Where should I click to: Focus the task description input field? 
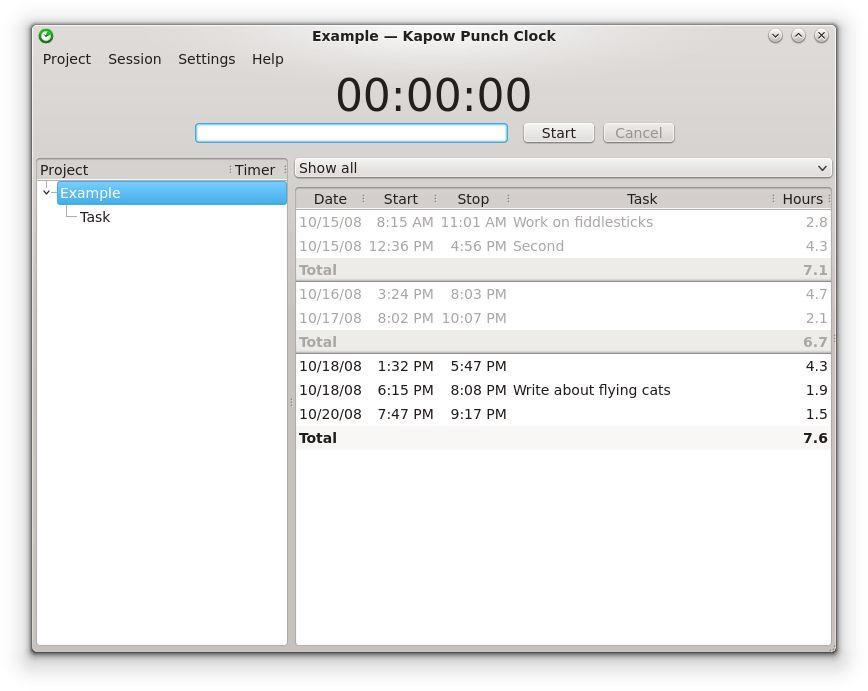[351, 133]
